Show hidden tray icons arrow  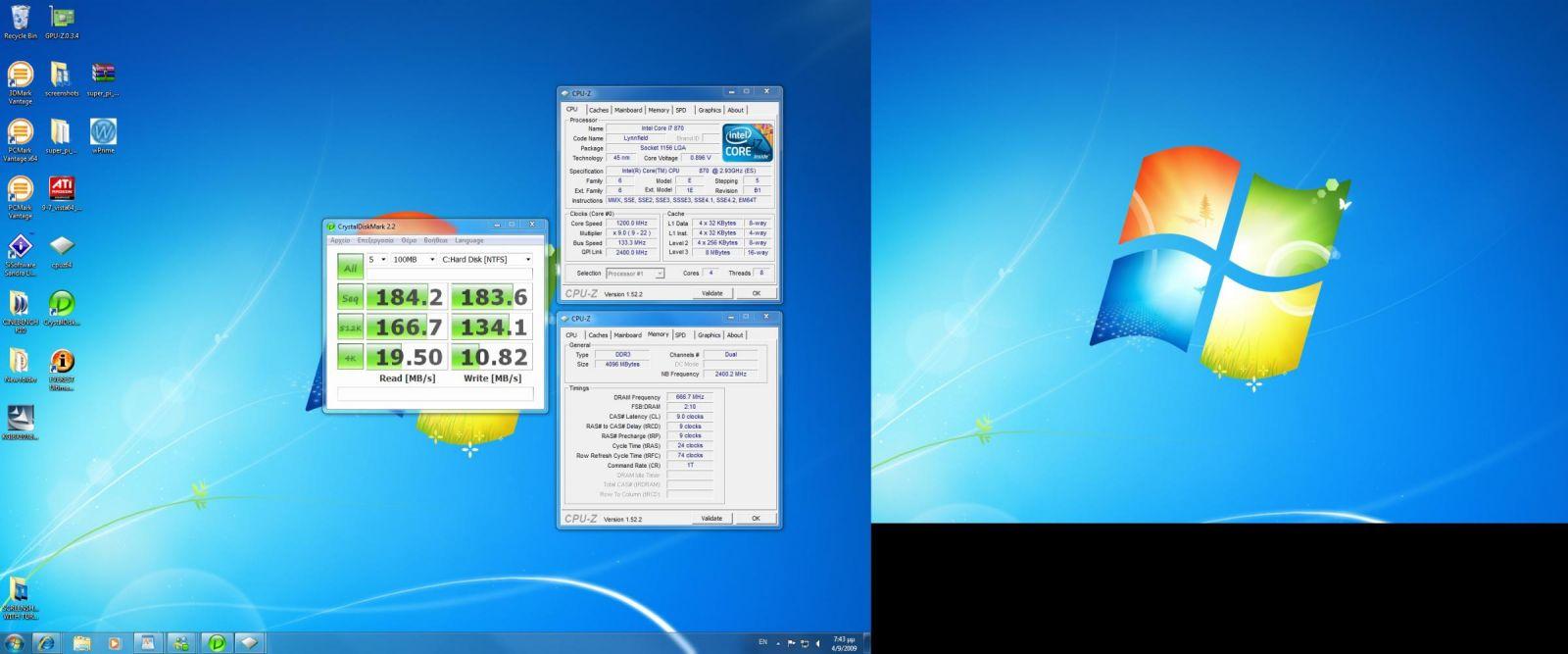pos(778,643)
